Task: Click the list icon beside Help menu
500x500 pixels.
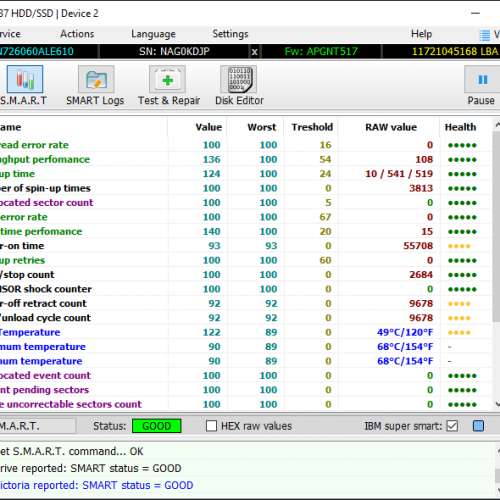Action: (x=485, y=35)
